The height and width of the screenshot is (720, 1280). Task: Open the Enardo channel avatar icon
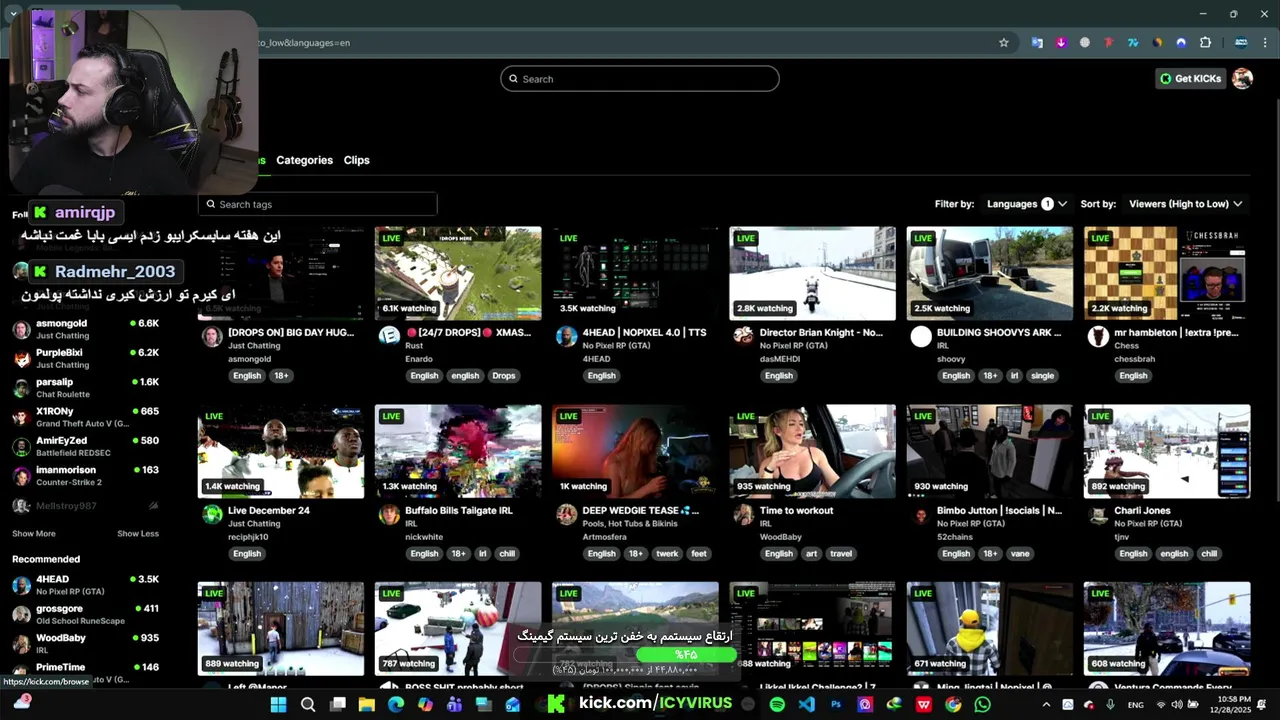(389, 337)
